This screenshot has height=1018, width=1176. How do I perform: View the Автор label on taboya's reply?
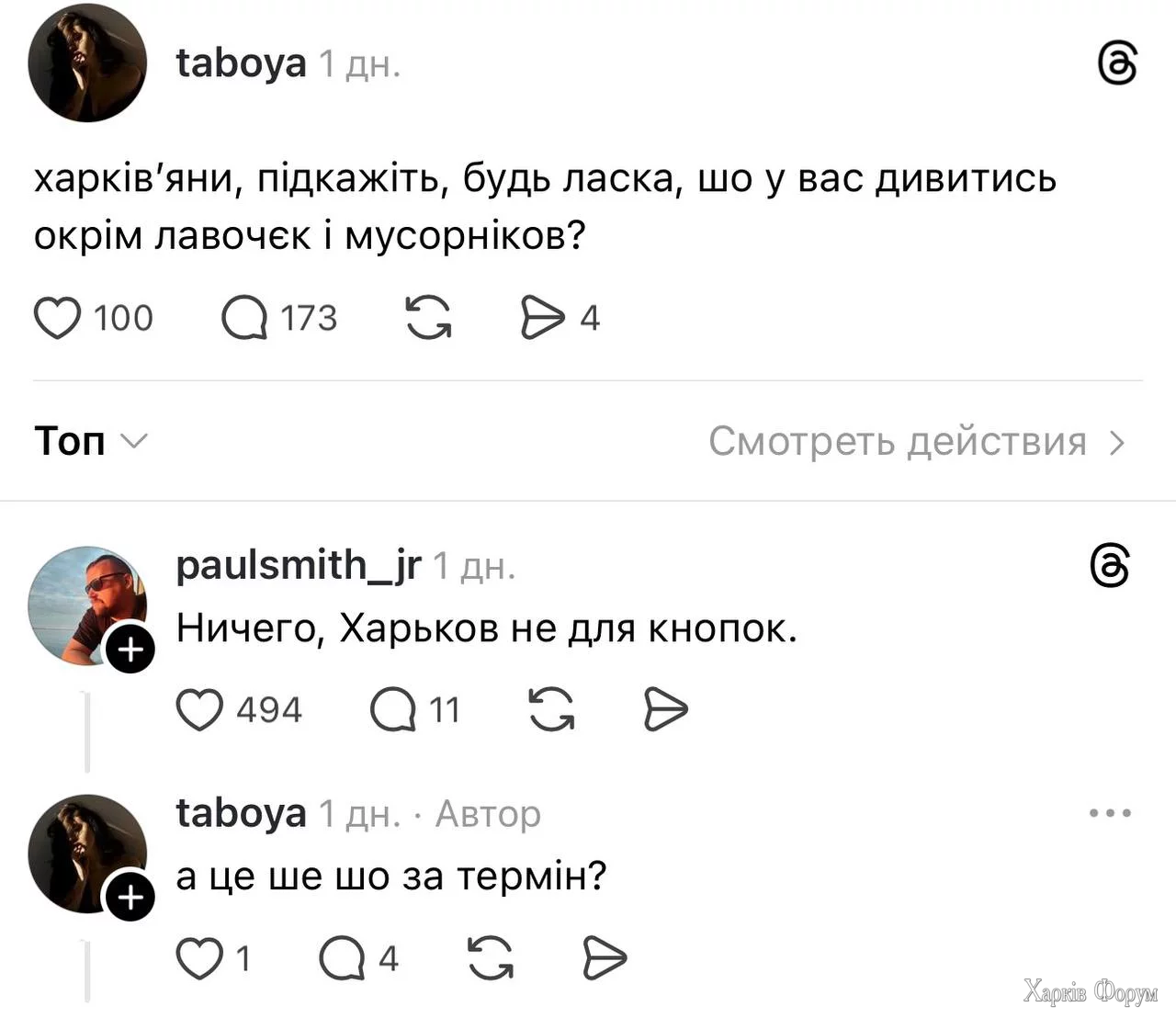tap(487, 814)
